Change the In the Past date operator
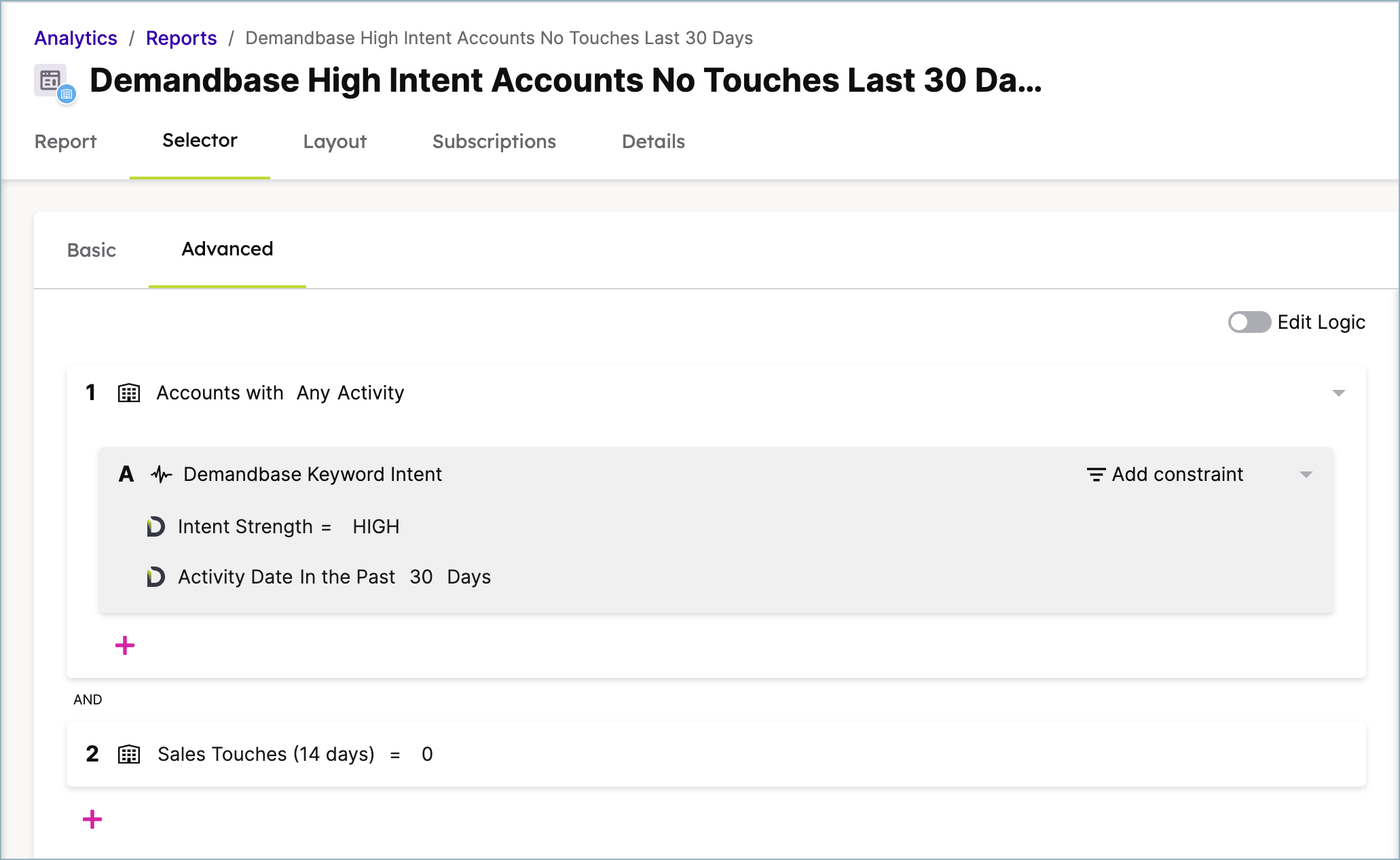 pyautogui.click(x=347, y=577)
